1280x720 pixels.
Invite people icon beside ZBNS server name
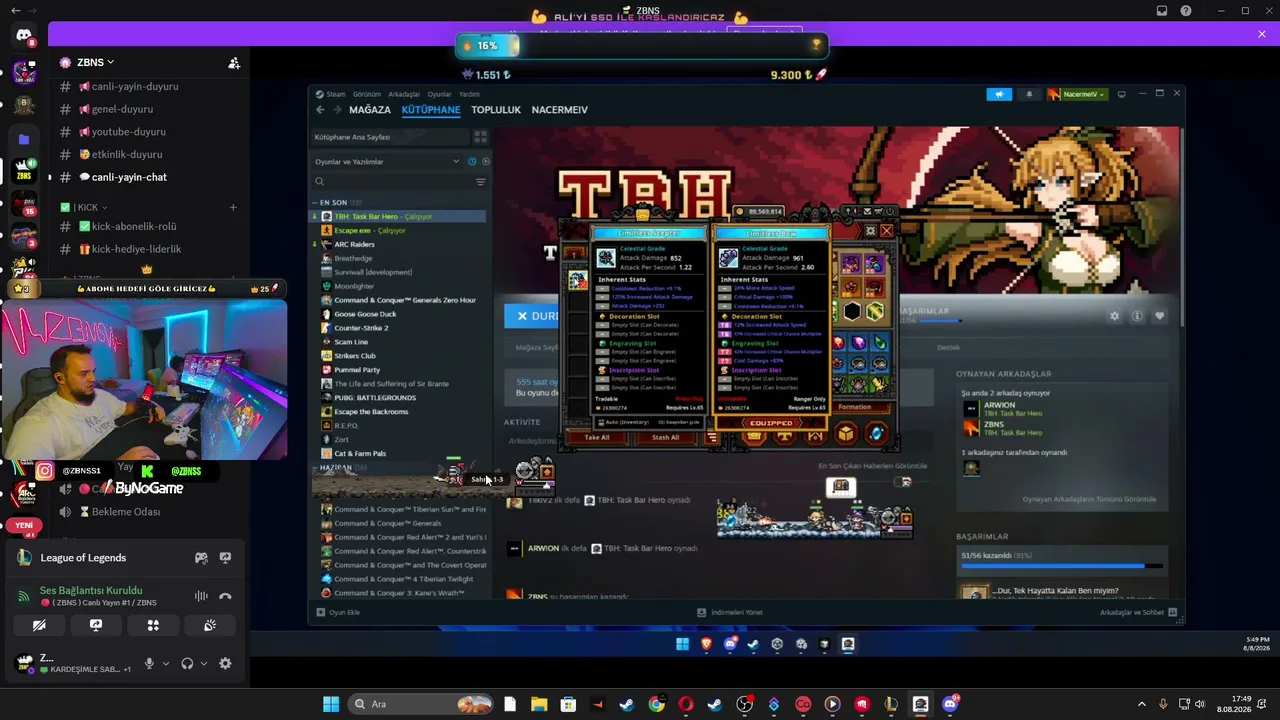click(x=234, y=62)
